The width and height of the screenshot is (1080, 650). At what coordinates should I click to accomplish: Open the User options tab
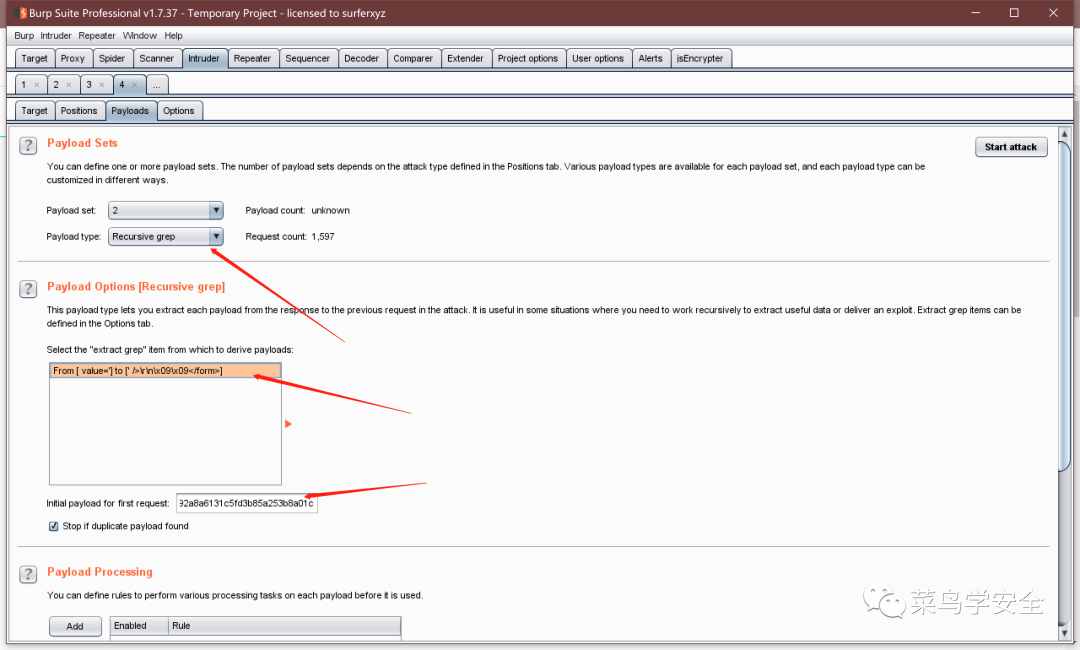[x=598, y=59]
